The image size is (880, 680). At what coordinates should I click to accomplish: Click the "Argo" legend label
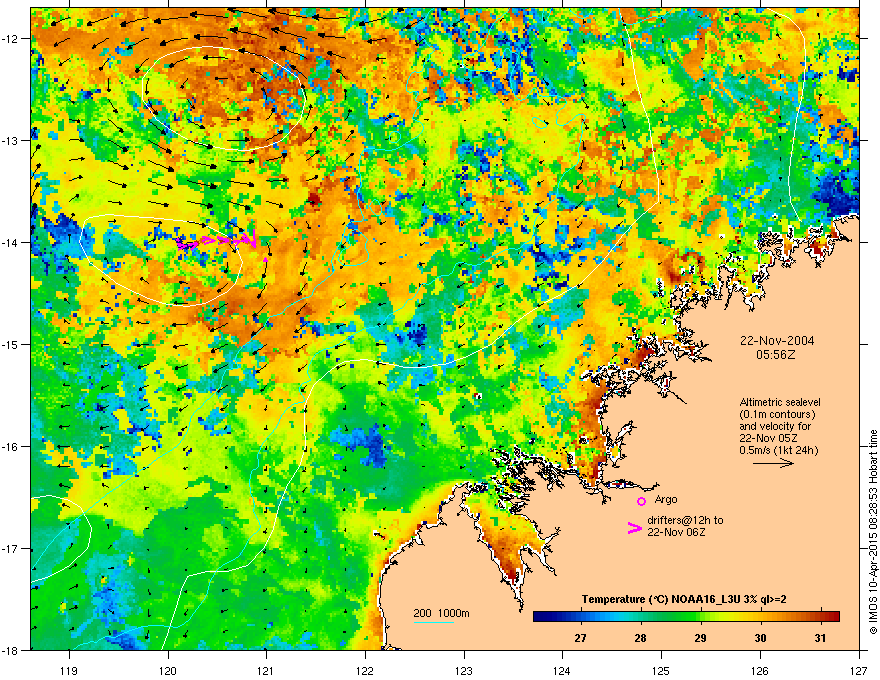click(666, 499)
